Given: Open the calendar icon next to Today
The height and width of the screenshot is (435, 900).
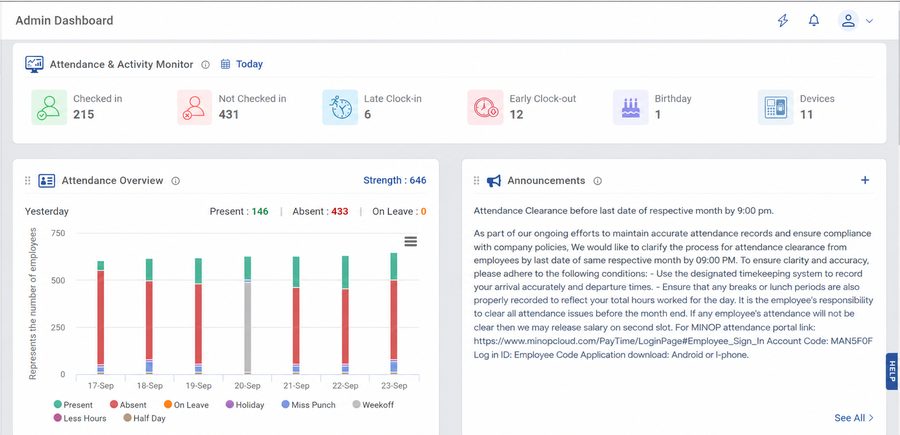Looking at the screenshot, I should (x=226, y=64).
